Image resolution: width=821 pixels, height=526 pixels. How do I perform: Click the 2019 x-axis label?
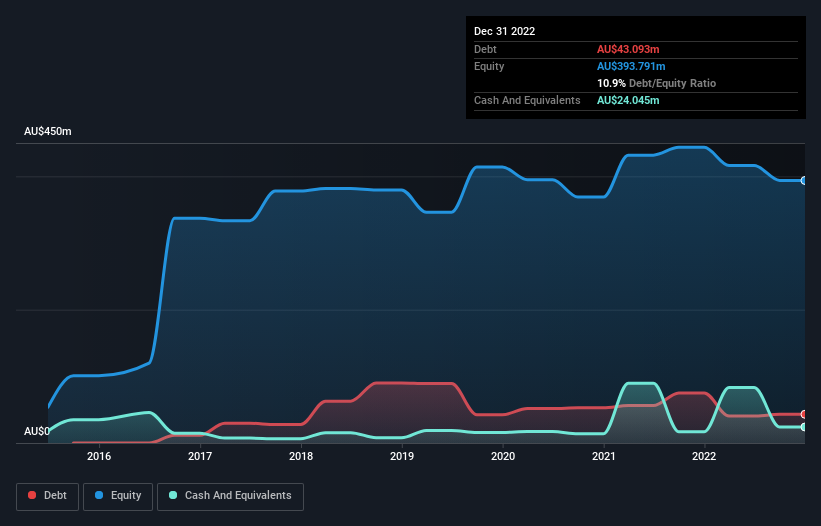(402, 456)
